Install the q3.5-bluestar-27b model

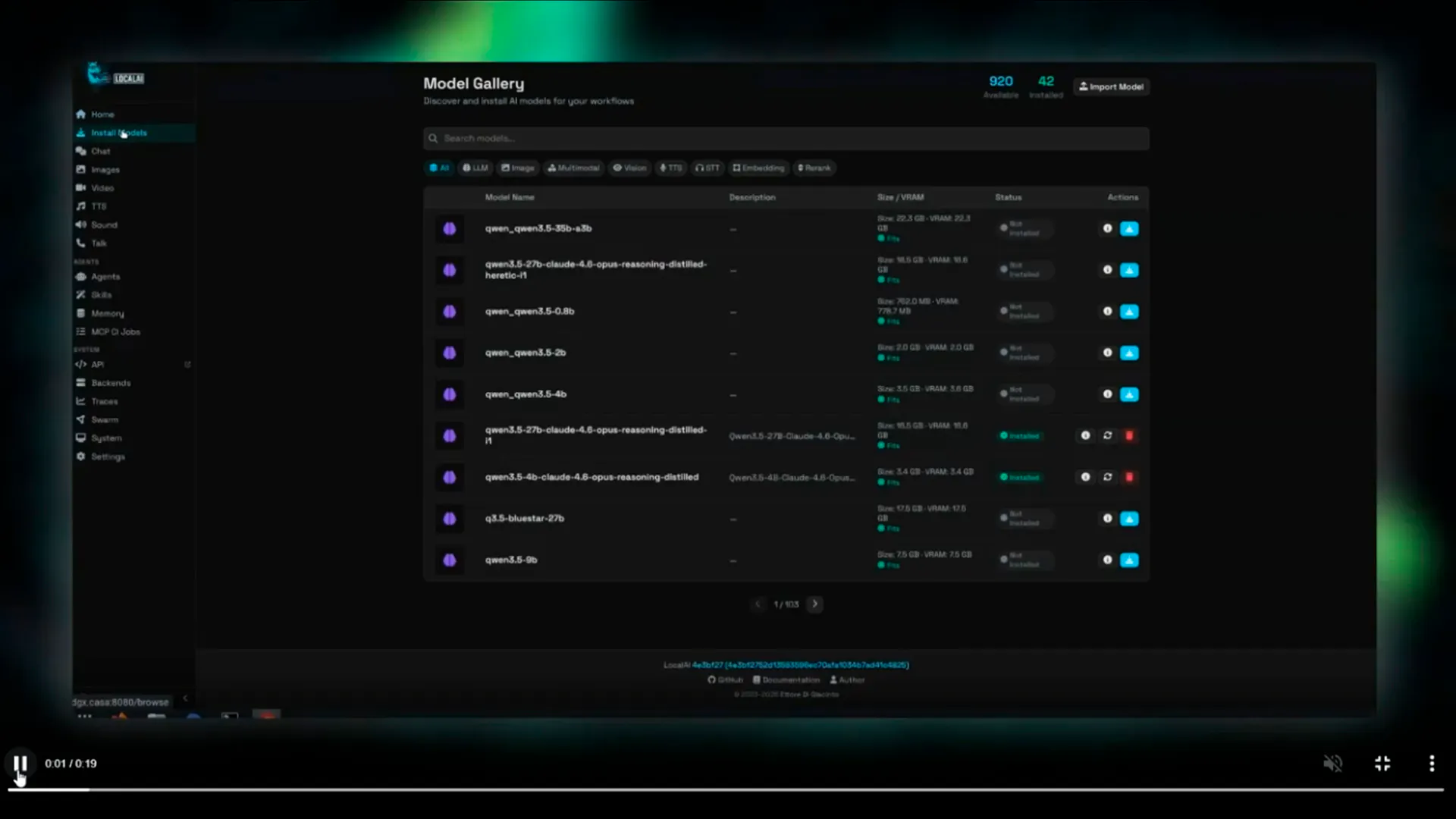[1129, 519]
